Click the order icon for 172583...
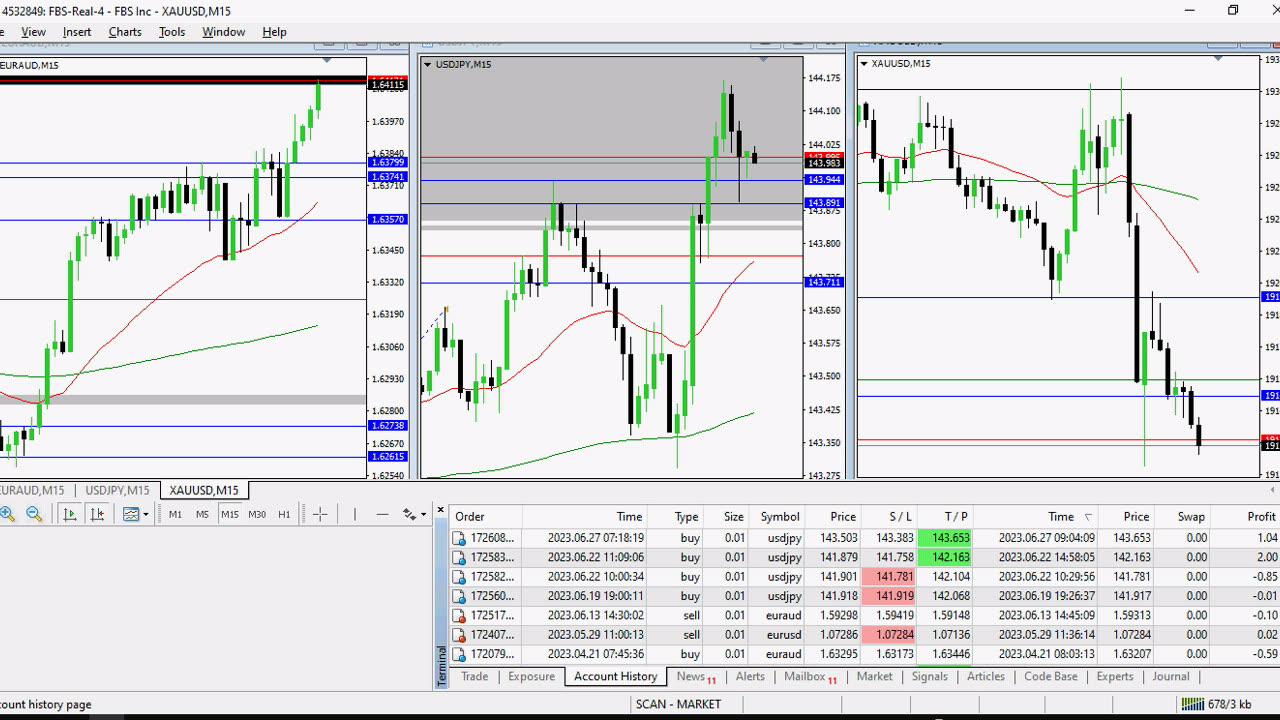Image resolution: width=1280 pixels, height=720 pixels. (460, 557)
